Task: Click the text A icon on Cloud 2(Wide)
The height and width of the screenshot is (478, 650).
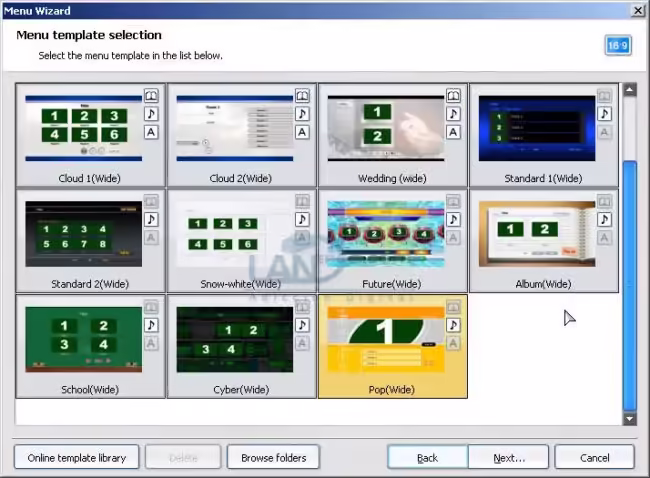Action: [x=302, y=132]
